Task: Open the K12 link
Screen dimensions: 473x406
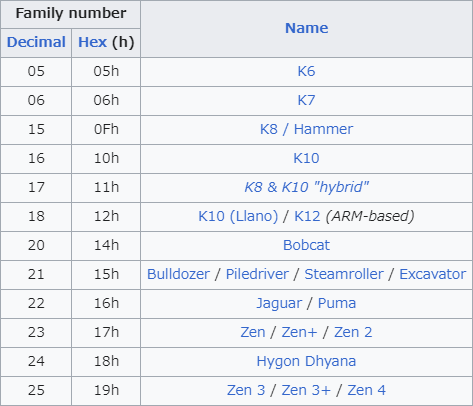Action: [x=307, y=216]
